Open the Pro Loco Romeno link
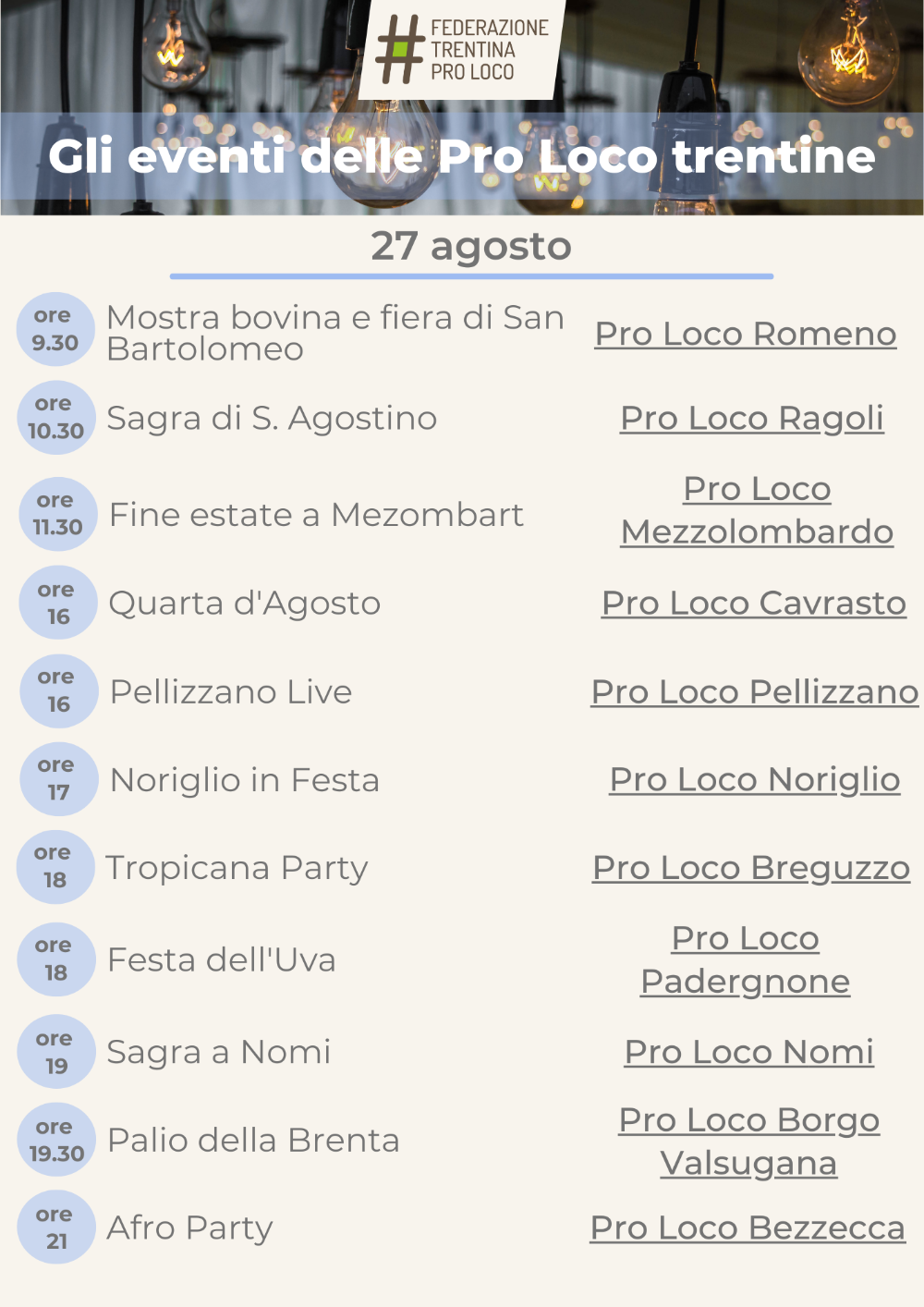 point(746,334)
